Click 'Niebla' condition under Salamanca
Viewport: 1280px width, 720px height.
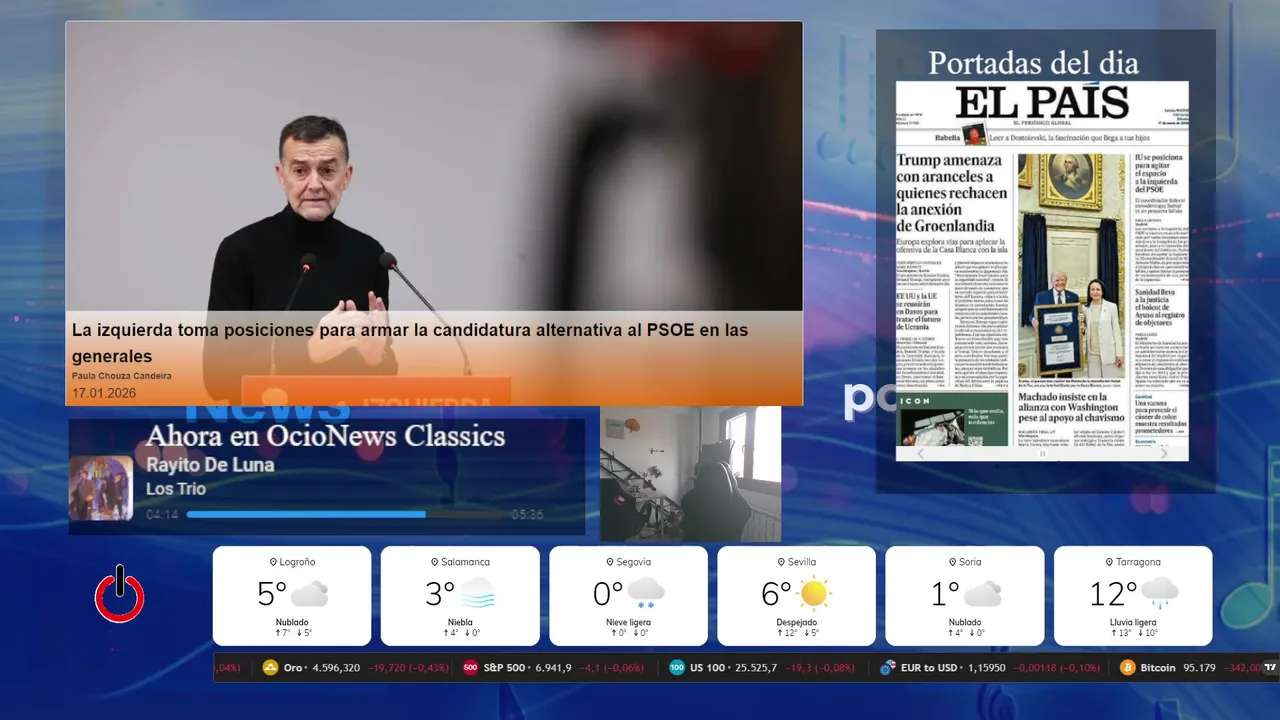(460, 622)
